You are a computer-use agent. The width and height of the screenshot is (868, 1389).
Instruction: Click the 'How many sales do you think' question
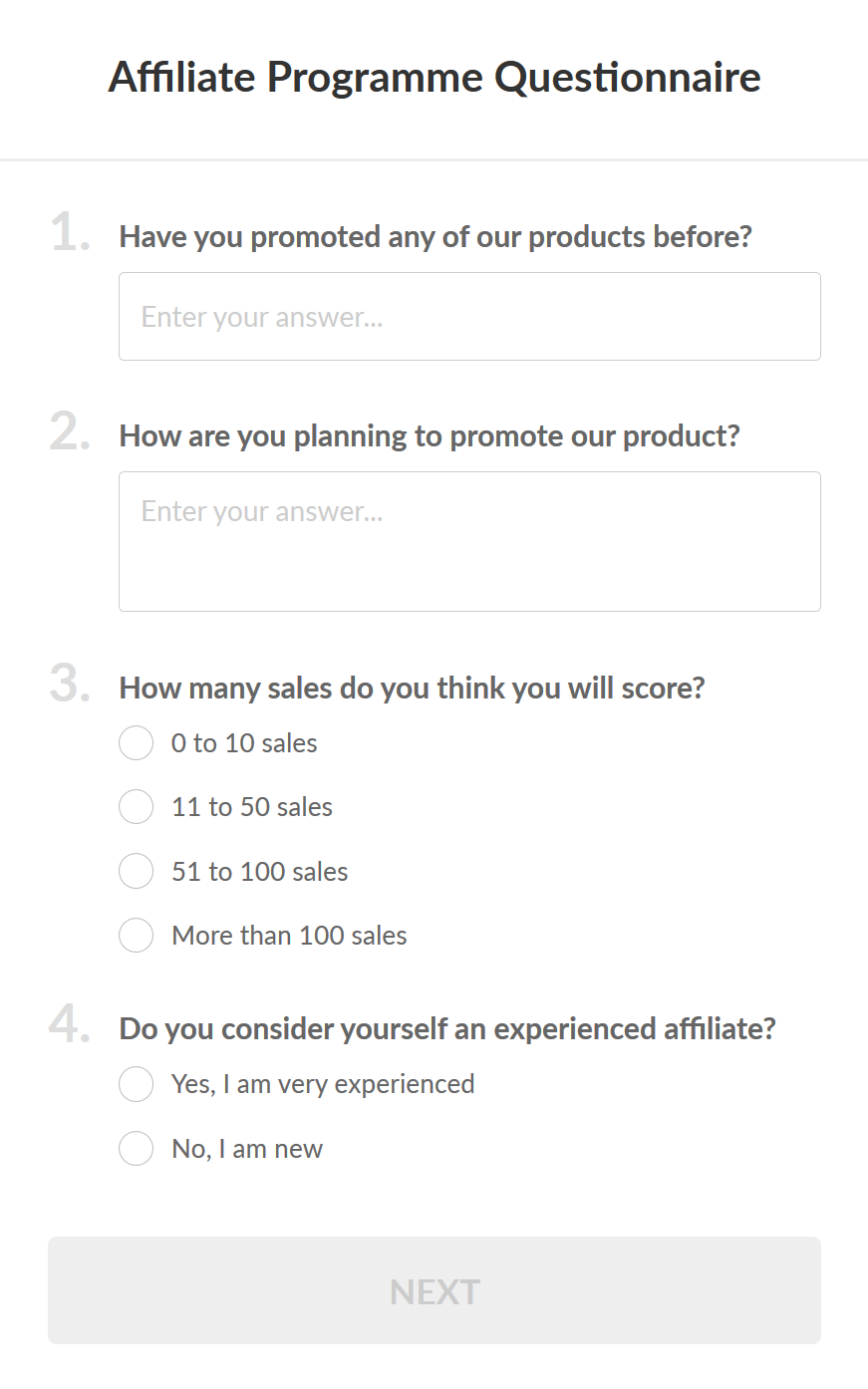(x=412, y=689)
